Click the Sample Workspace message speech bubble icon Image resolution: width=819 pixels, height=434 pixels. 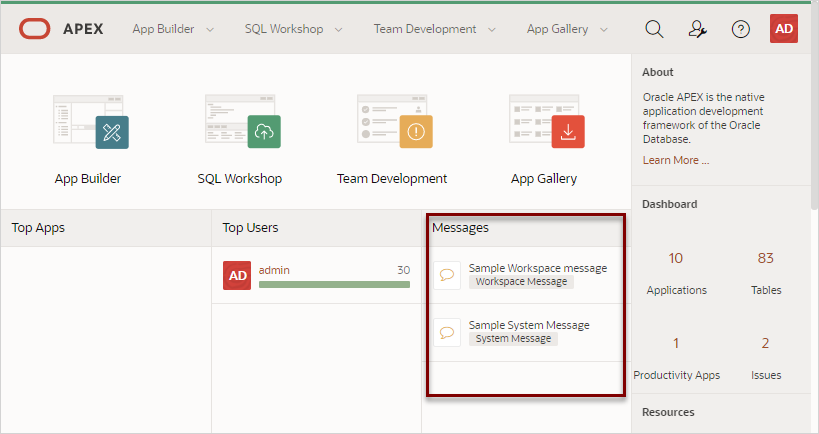pyautogui.click(x=447, y=275)
